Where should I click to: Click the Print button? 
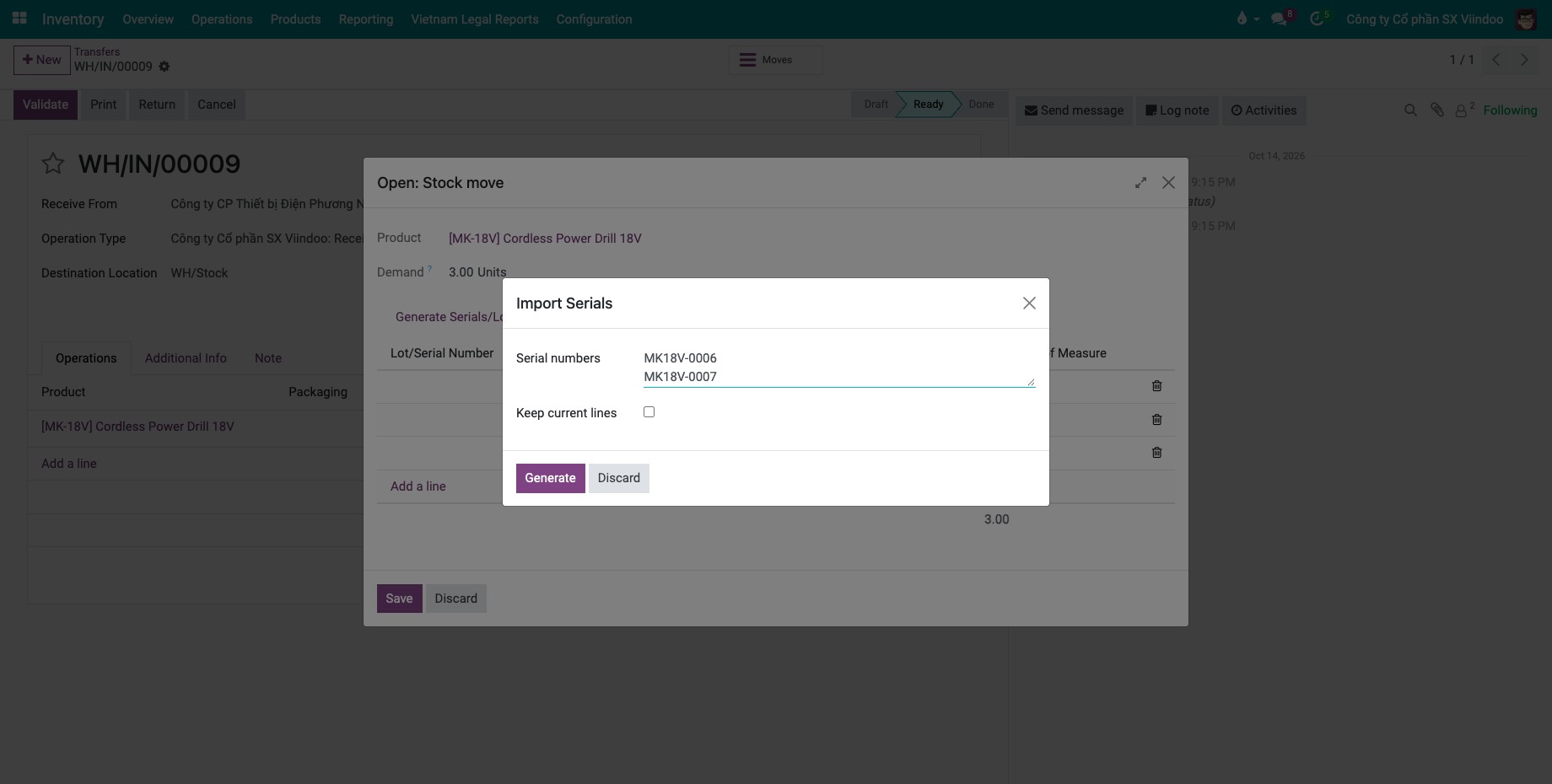(104, 105)
